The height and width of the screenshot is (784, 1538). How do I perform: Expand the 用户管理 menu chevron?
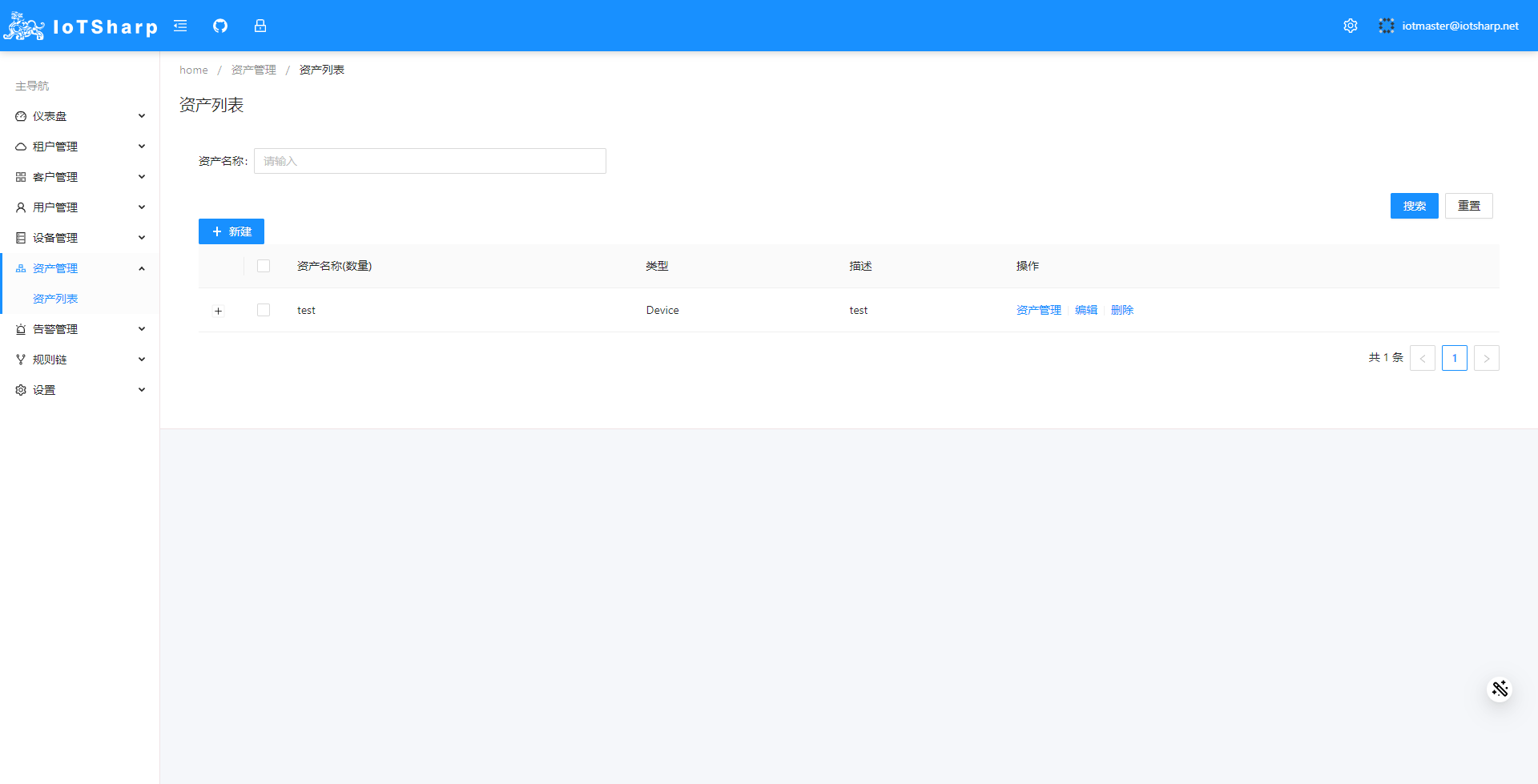pyautogui.click(x=142, y=207)
